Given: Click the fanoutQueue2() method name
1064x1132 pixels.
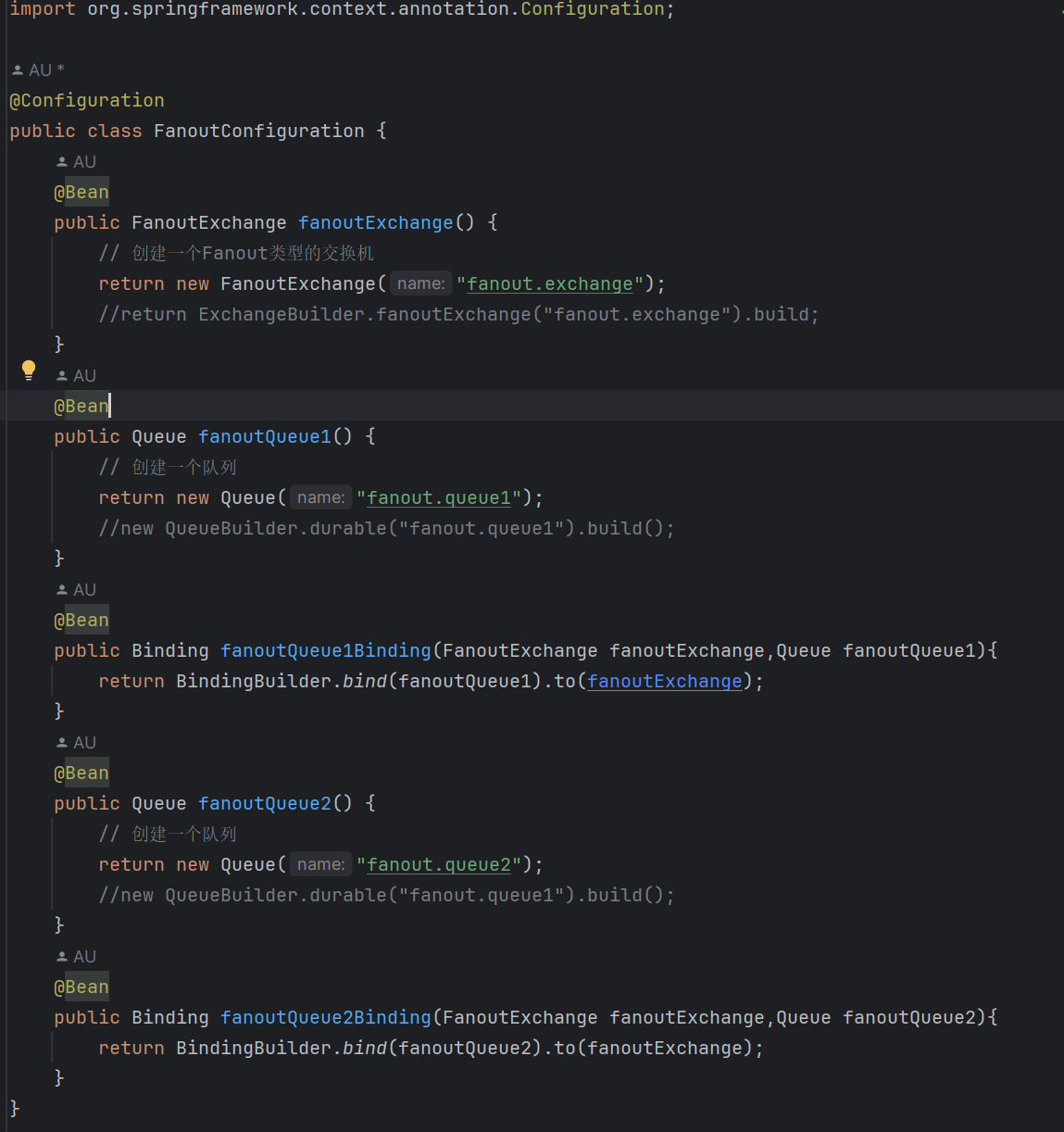Looking at the screenshot, I should click(x=265, y=803).
